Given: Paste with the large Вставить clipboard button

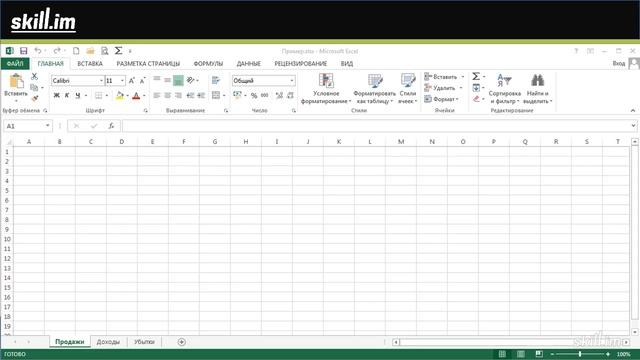Looking at the screenshot, I should [16, 88].
